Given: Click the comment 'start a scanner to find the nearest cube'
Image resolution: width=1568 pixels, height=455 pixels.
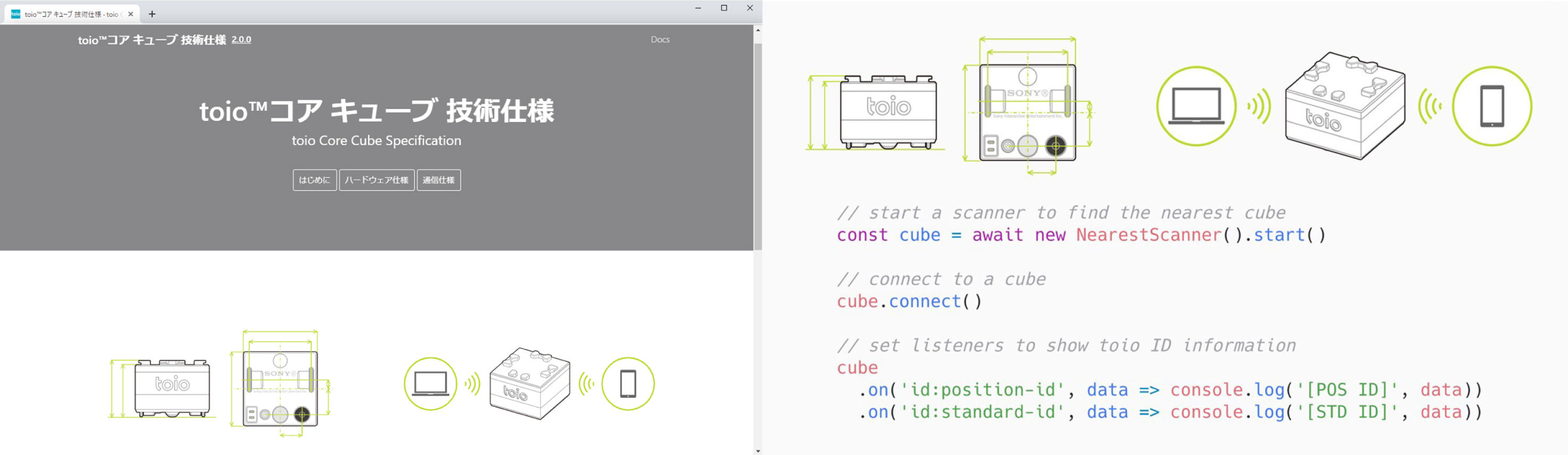Looking at the screenshot, I should [x=1061, y=212].
